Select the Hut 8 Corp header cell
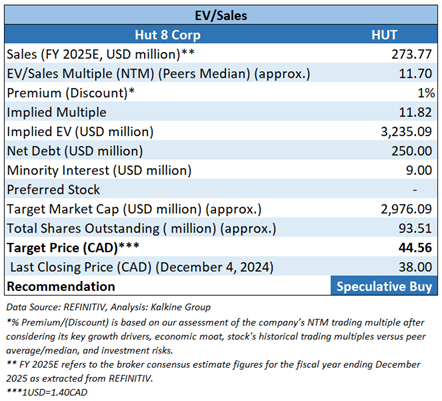Image resolution: width=442 pixels, height=401 pixels. 168,35
